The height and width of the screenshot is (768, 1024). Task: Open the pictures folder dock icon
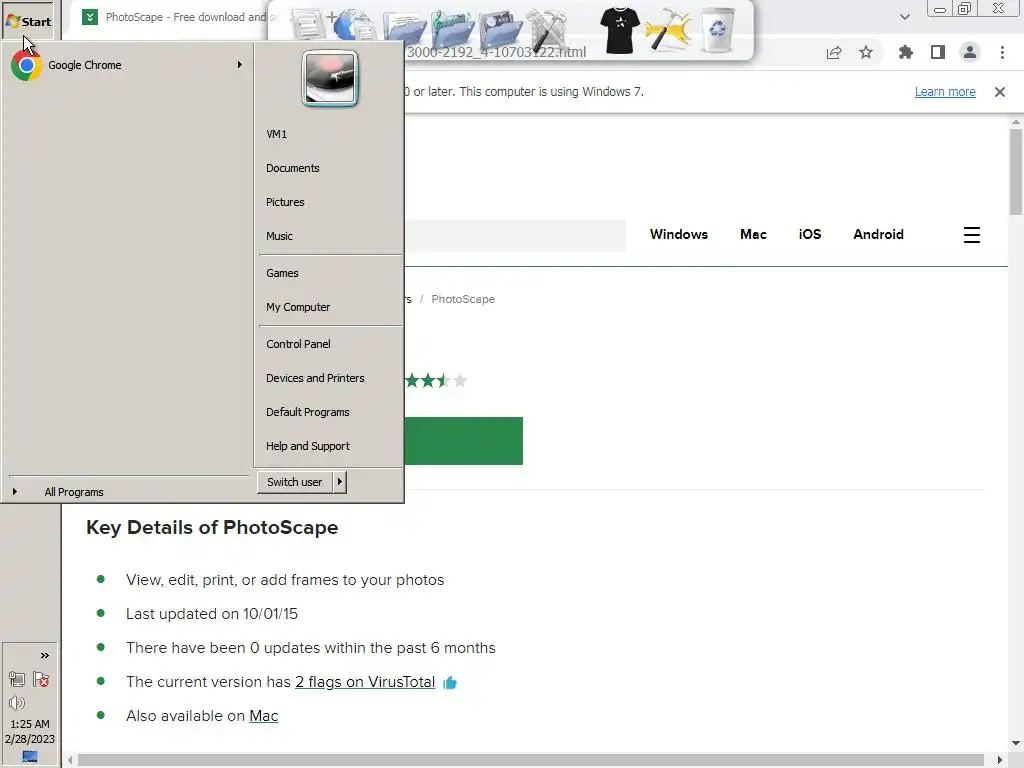click(x=500, y=30)
